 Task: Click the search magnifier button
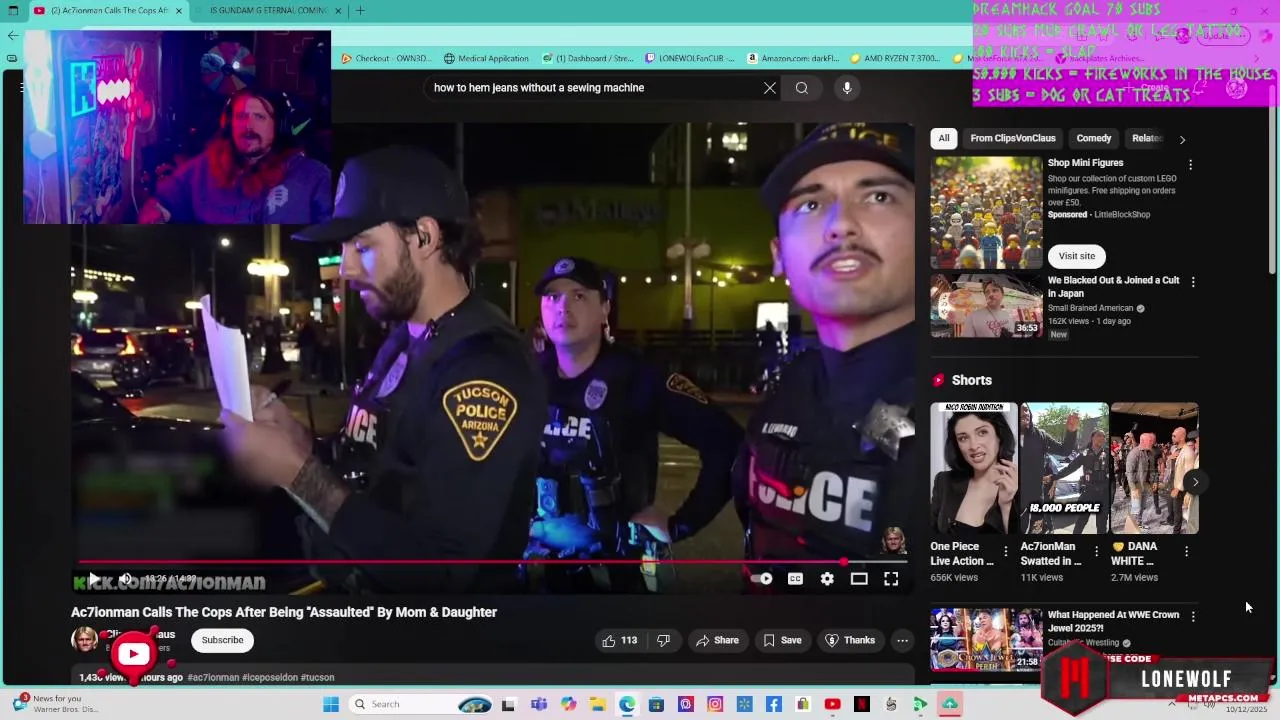(x=802, y=88)
